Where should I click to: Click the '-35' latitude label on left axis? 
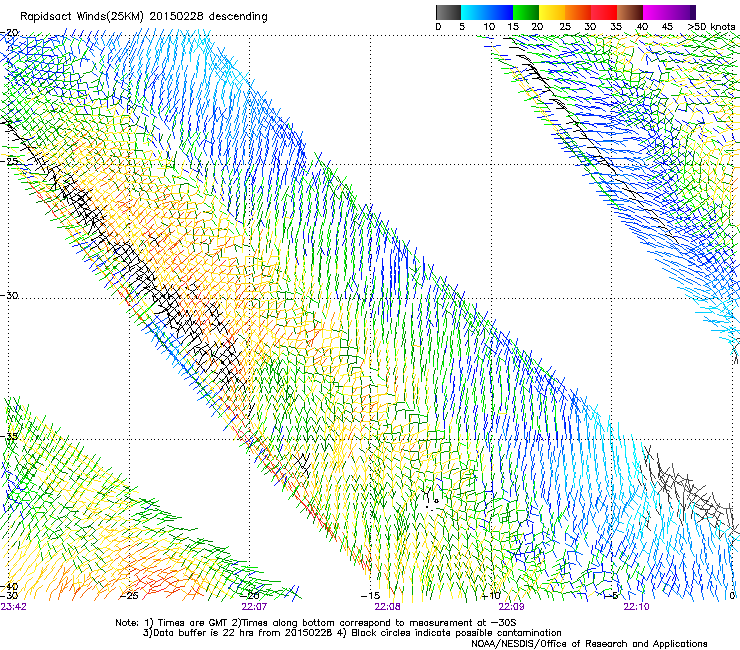click(x=9, y=437)
